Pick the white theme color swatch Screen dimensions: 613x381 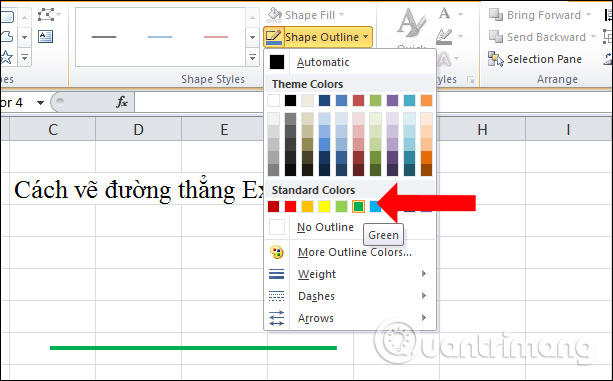pos(273,100)
